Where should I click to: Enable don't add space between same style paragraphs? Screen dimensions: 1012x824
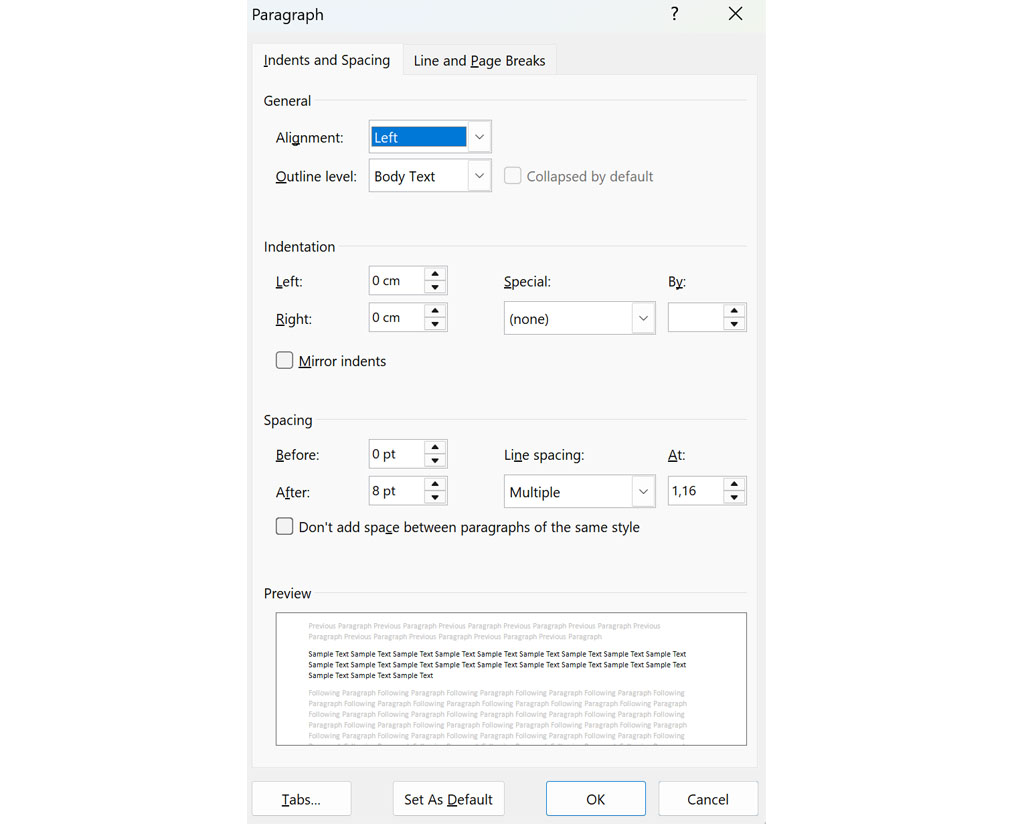coord(284,526)
